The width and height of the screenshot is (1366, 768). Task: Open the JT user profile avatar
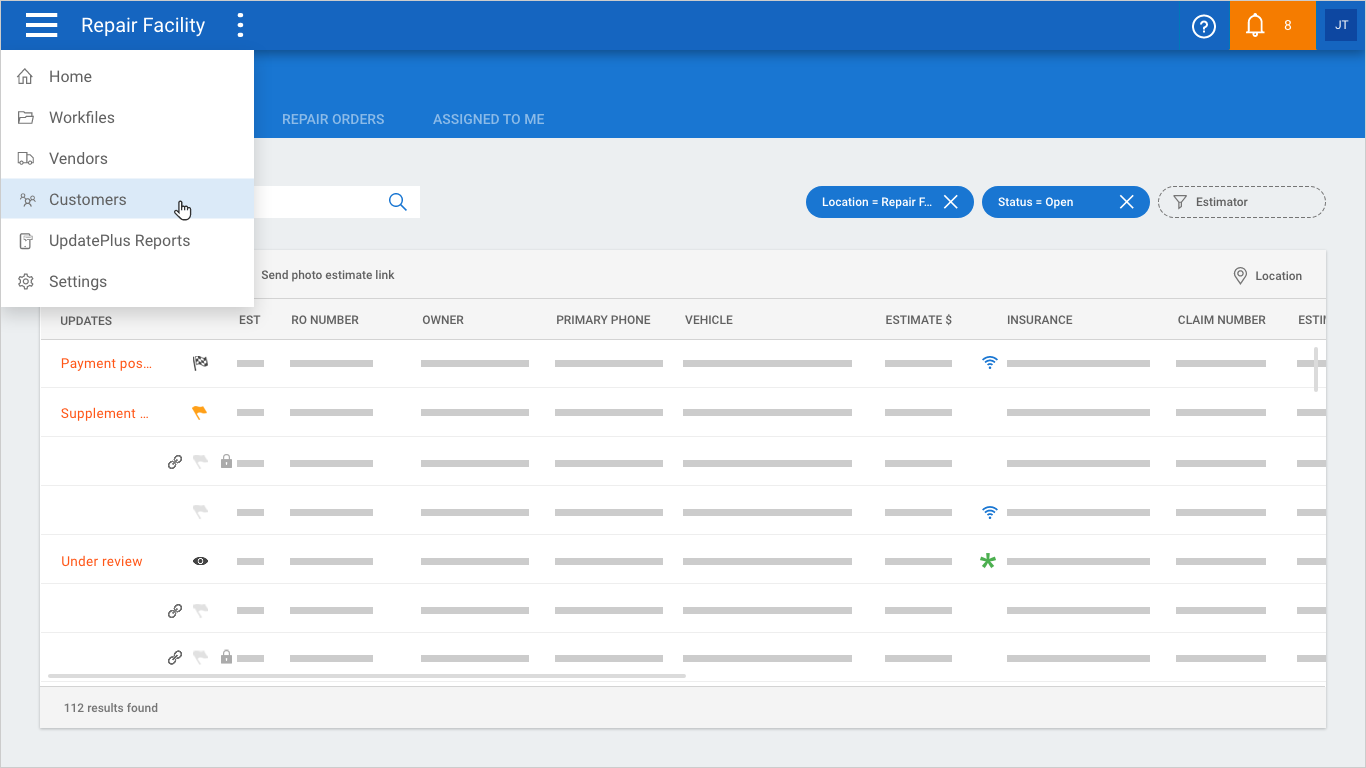[x=1341, y=26]
